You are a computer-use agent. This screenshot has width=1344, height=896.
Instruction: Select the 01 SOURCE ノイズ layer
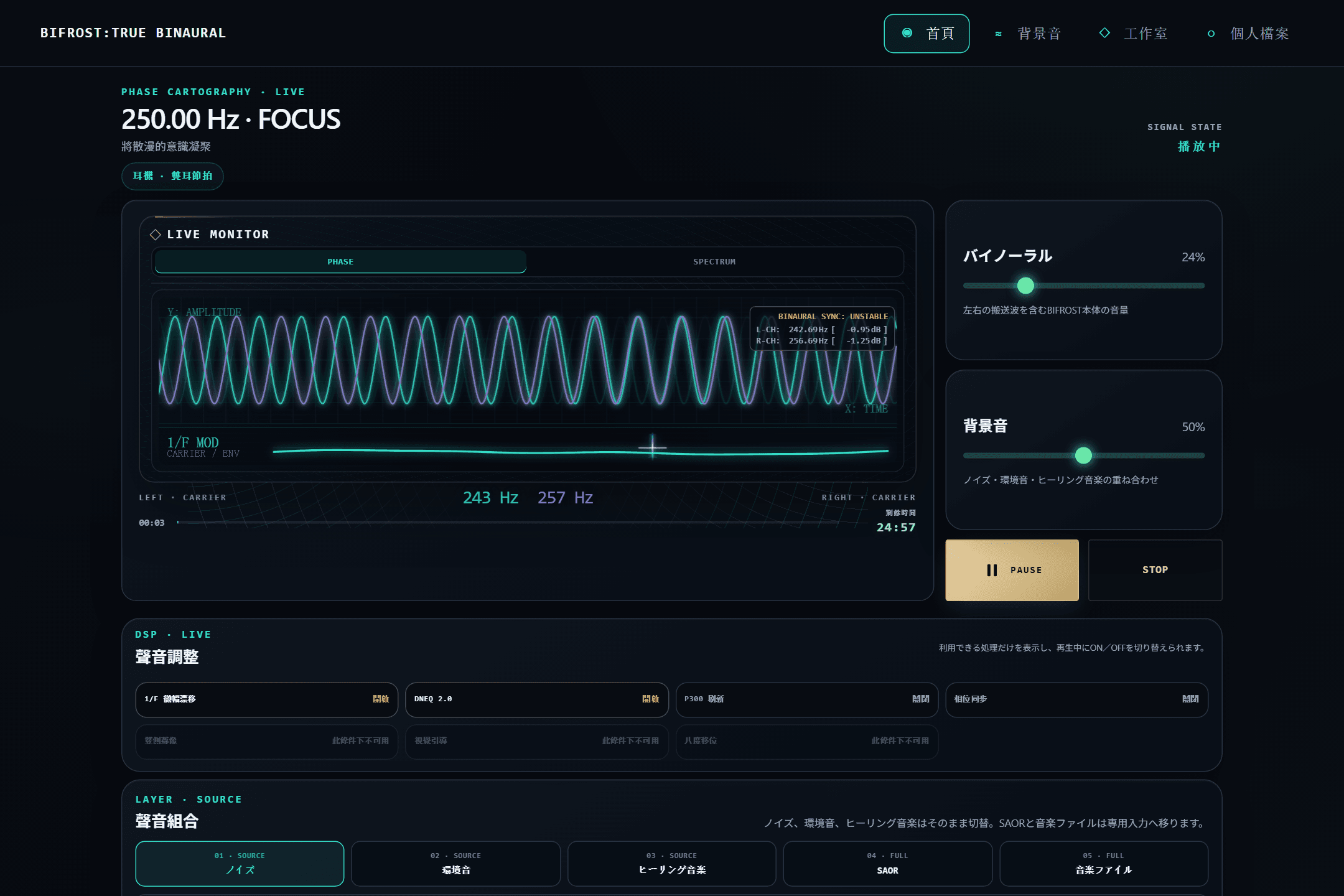pyautogui.click(x=240, y=864)
